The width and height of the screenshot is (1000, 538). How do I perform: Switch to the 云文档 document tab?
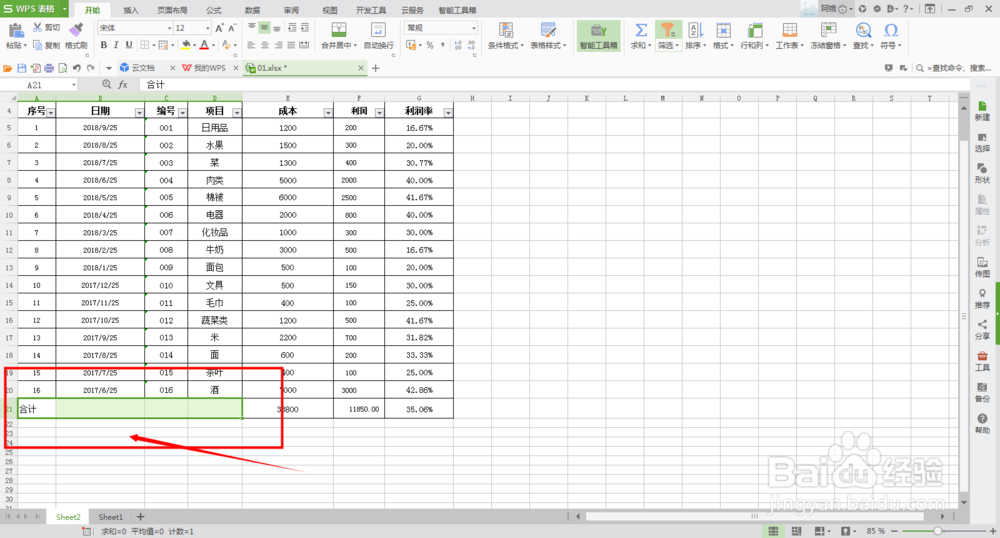click(143, 68)
